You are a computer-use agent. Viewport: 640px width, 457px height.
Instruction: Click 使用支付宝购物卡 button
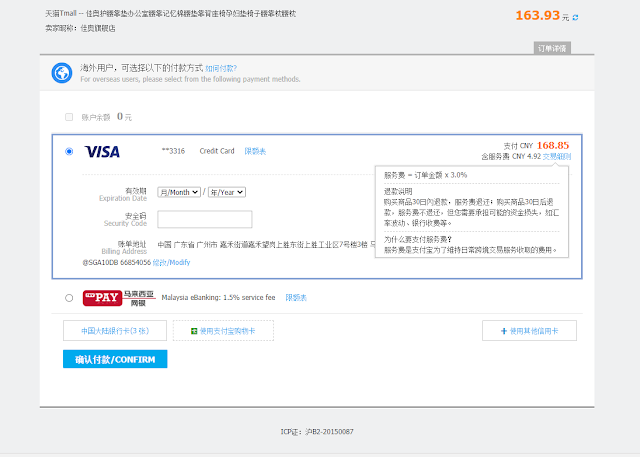pos(223,331)
